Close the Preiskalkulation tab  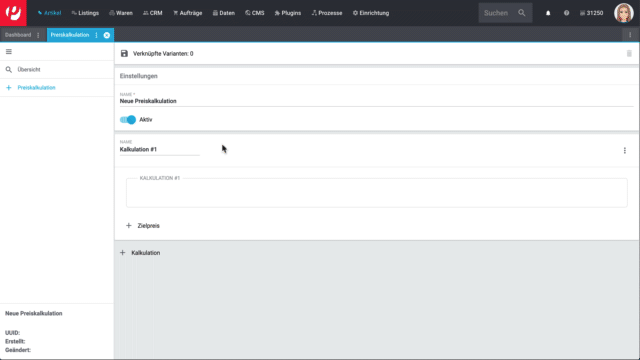click(x=107, y=35)
